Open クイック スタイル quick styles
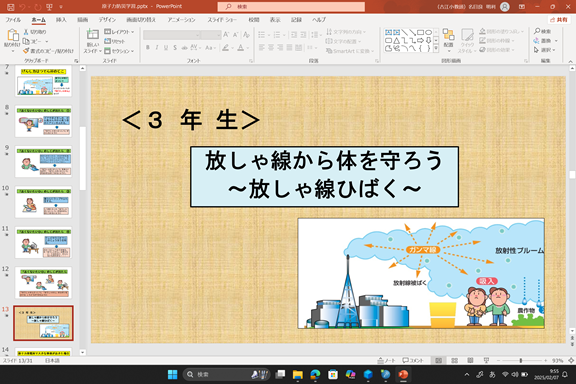 click(x=467, y=40)
